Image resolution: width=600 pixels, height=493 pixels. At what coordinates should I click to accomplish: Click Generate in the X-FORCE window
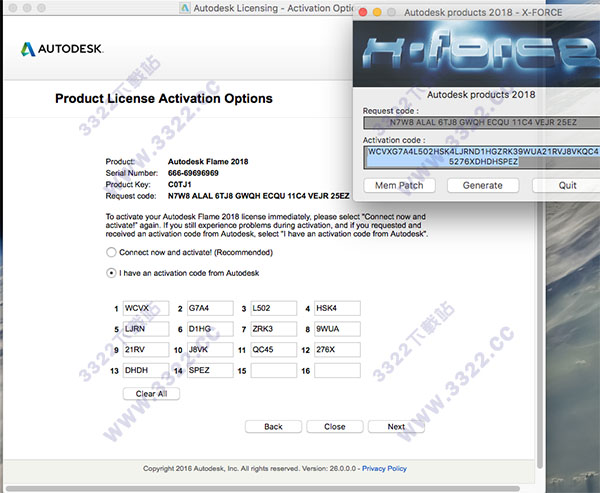[483, 185]
